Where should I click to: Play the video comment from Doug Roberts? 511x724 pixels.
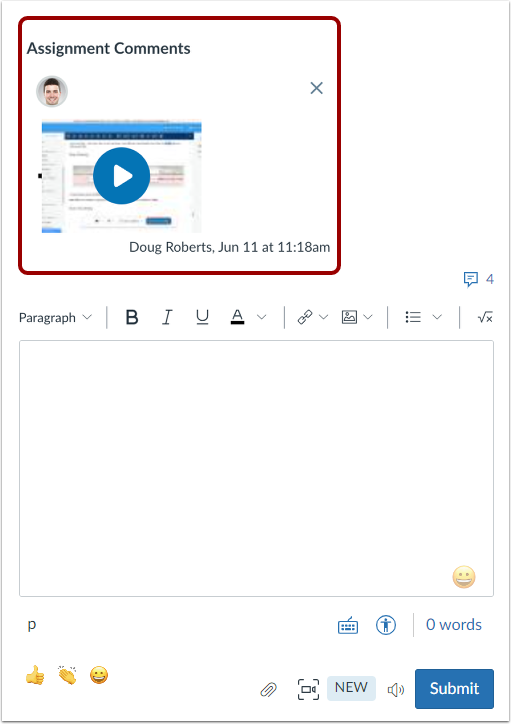click(121, 176)
